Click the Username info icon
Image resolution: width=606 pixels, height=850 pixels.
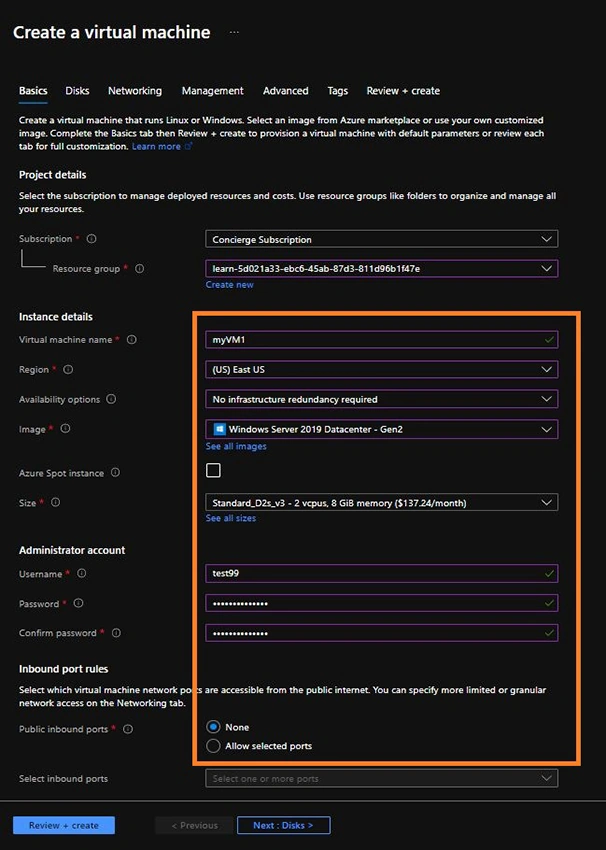(x=81, y=573)
